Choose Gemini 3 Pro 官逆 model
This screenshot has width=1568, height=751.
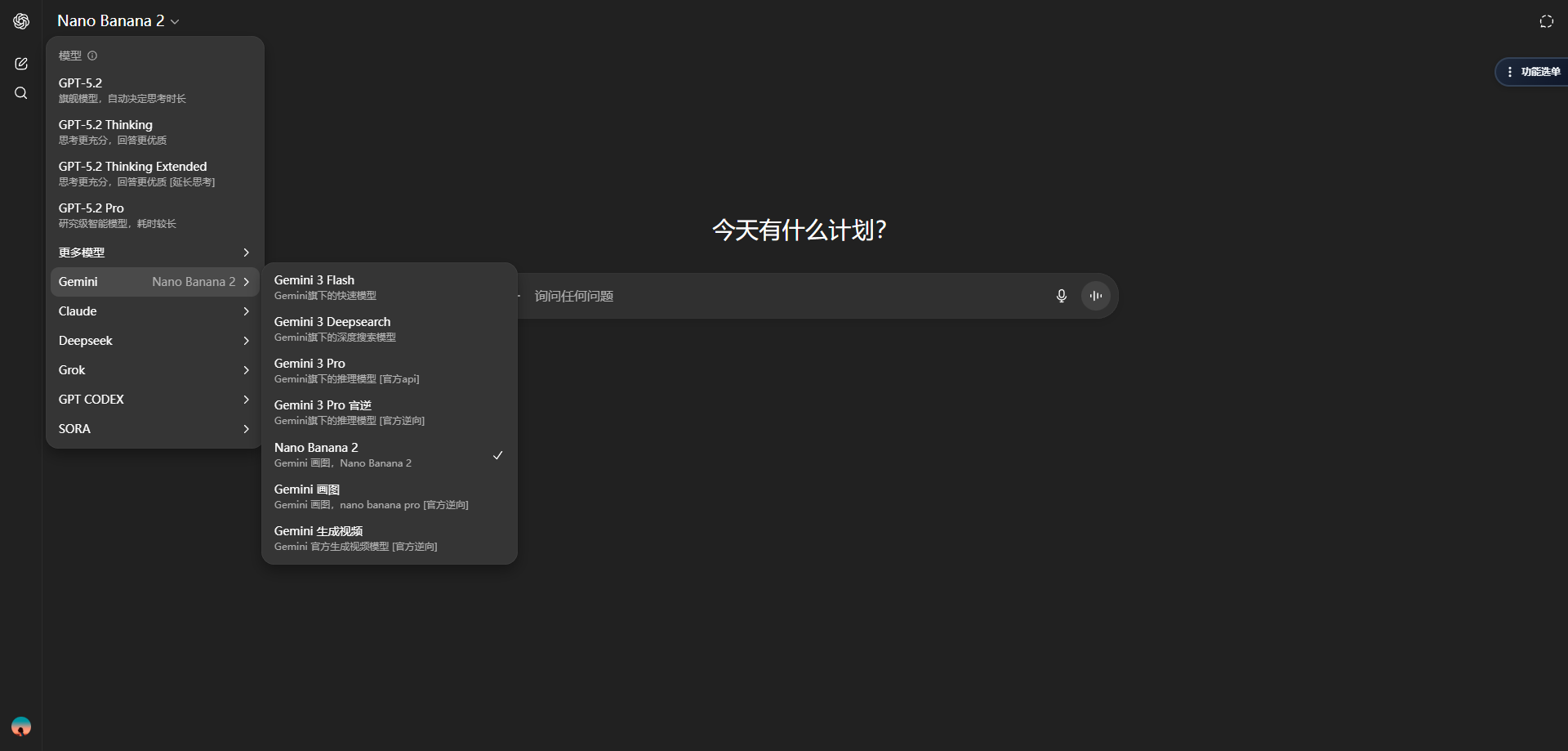[390, 412]
